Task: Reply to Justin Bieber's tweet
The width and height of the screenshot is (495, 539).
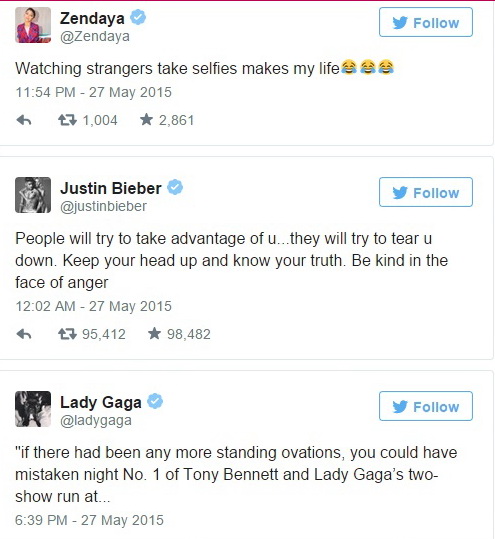Action: (24, 334)
